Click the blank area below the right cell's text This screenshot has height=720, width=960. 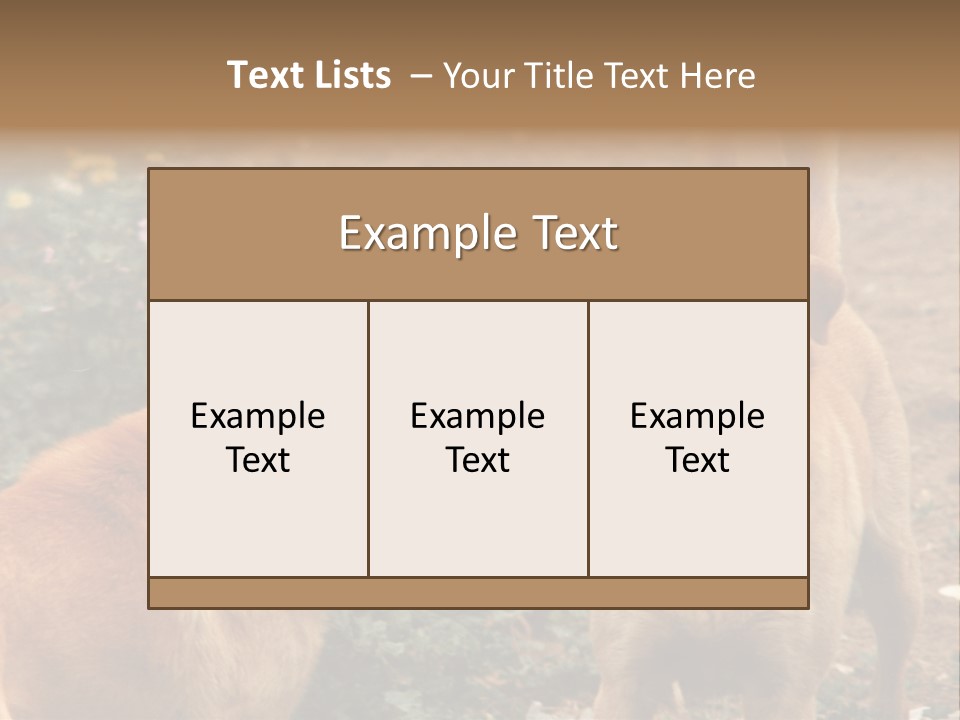coord(697,530)
